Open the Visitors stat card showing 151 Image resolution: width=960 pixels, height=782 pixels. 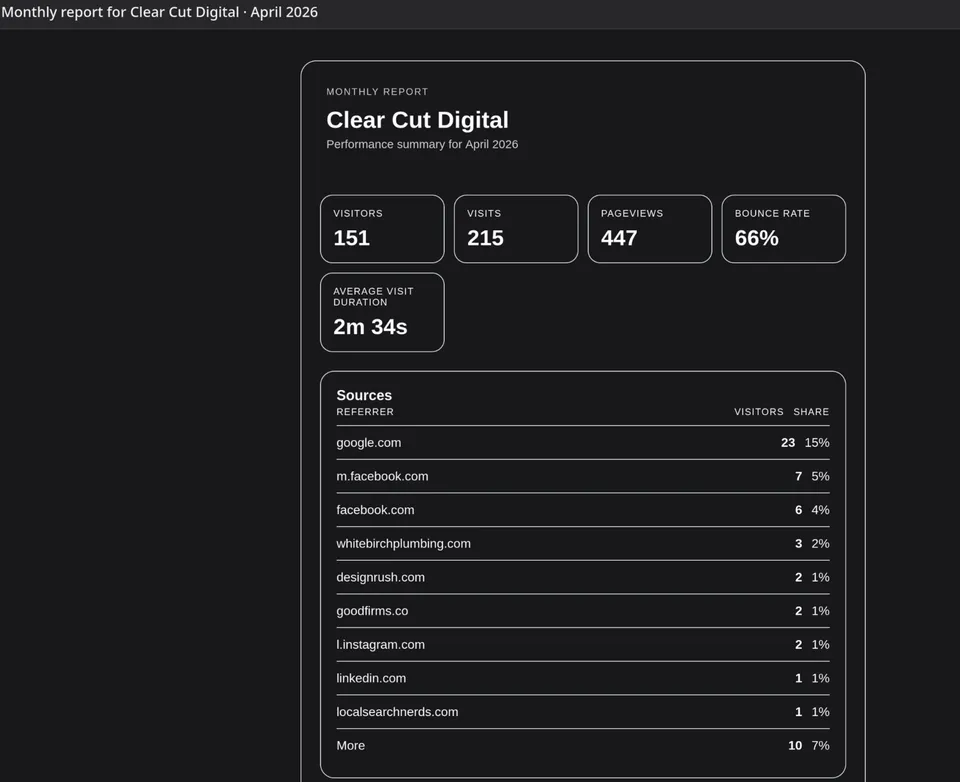[x=382, y=229]
